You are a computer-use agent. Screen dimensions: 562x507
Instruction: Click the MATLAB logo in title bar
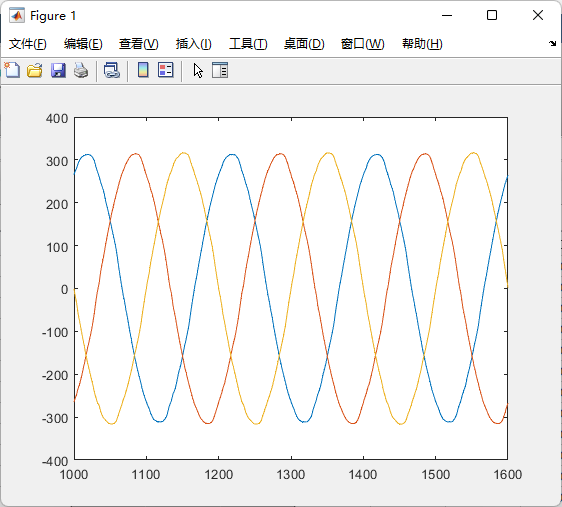pos(17,15)
